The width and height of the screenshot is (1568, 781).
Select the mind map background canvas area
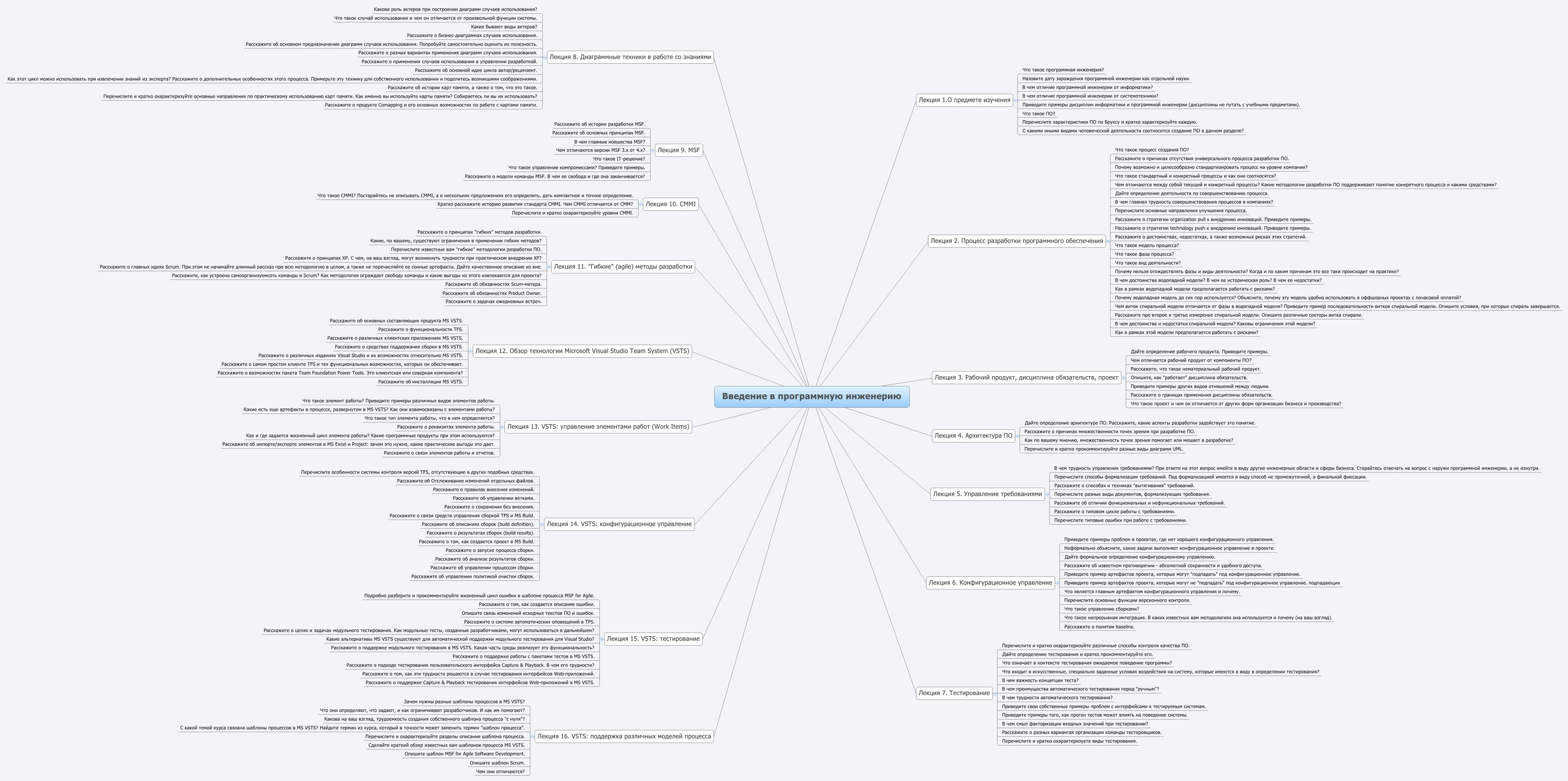pos(784,390)
